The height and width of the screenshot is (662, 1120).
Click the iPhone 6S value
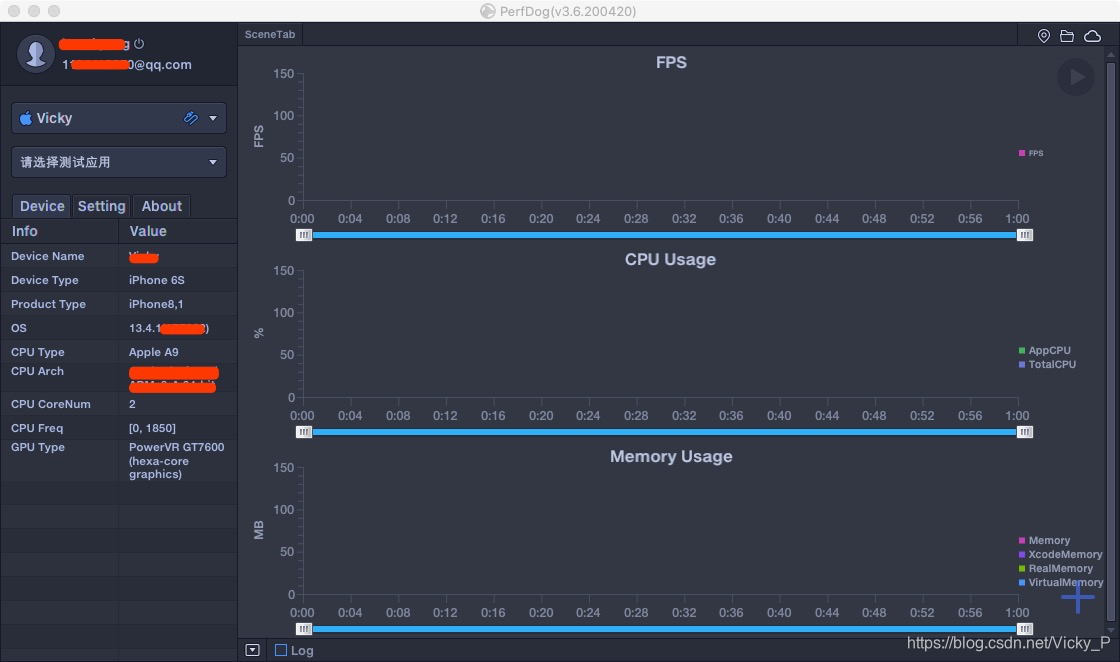[x=156, y=280]
